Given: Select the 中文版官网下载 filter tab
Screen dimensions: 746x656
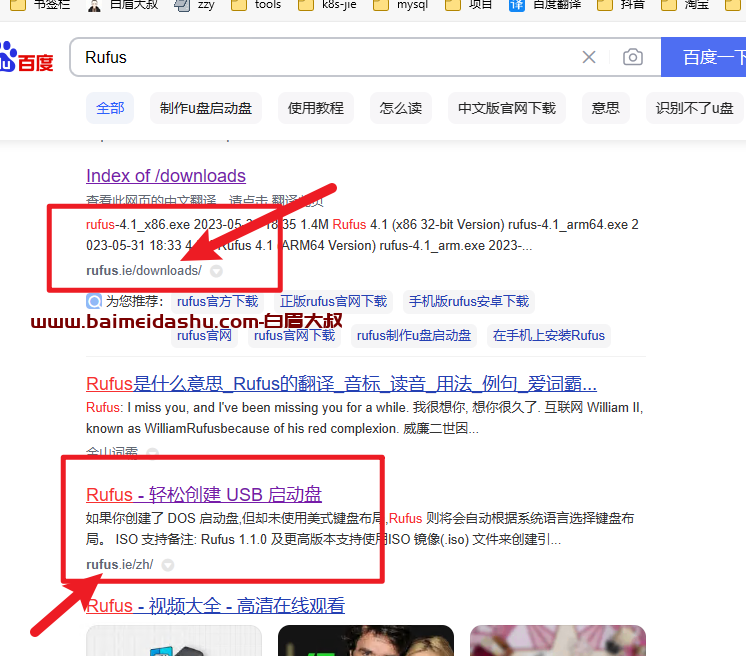Looking at the screenshot, I should 507,108.
